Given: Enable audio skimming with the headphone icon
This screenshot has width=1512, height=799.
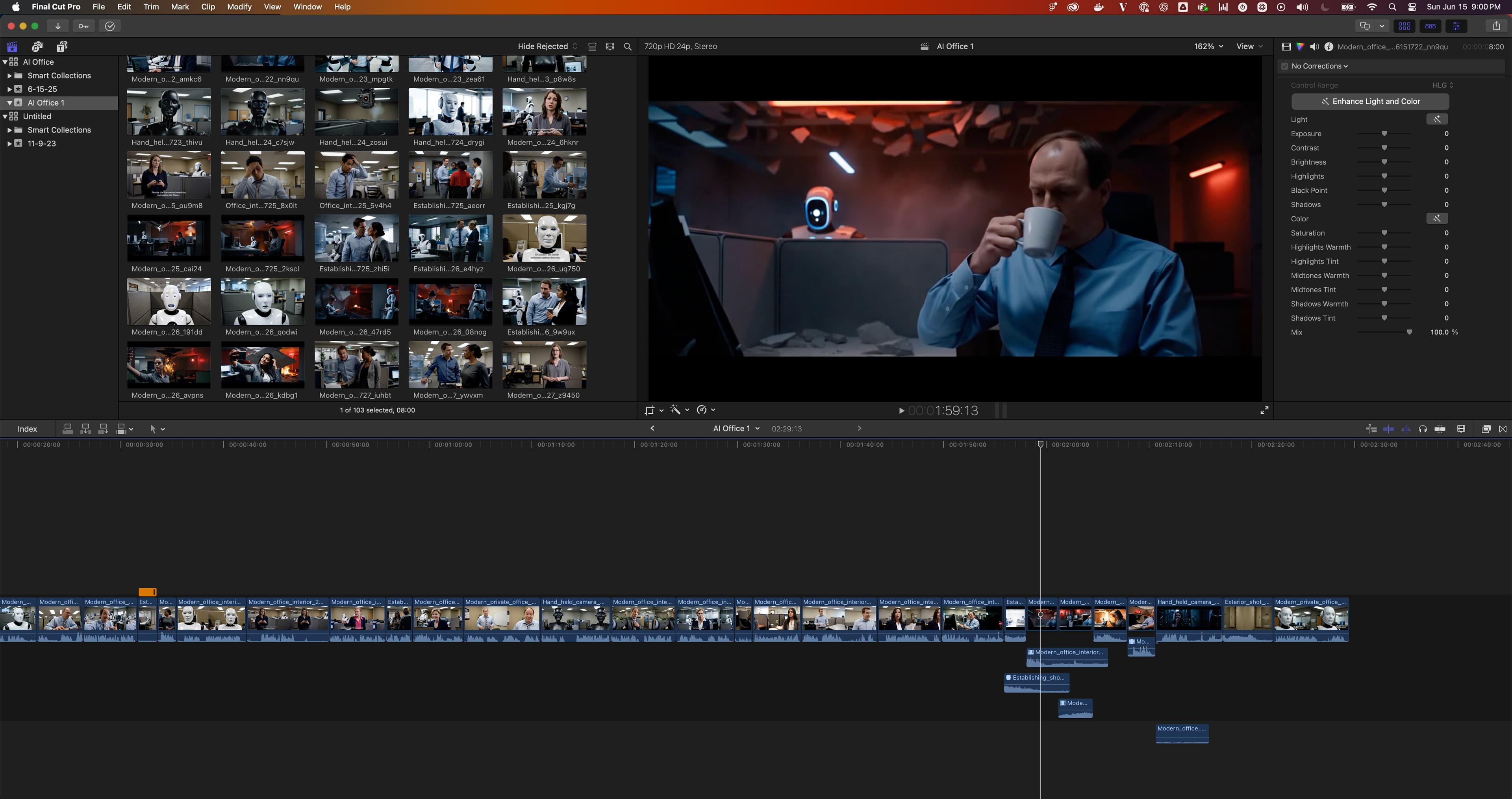Looking at the screenshot, I should pyautogui.click(x=1423, y=429).
